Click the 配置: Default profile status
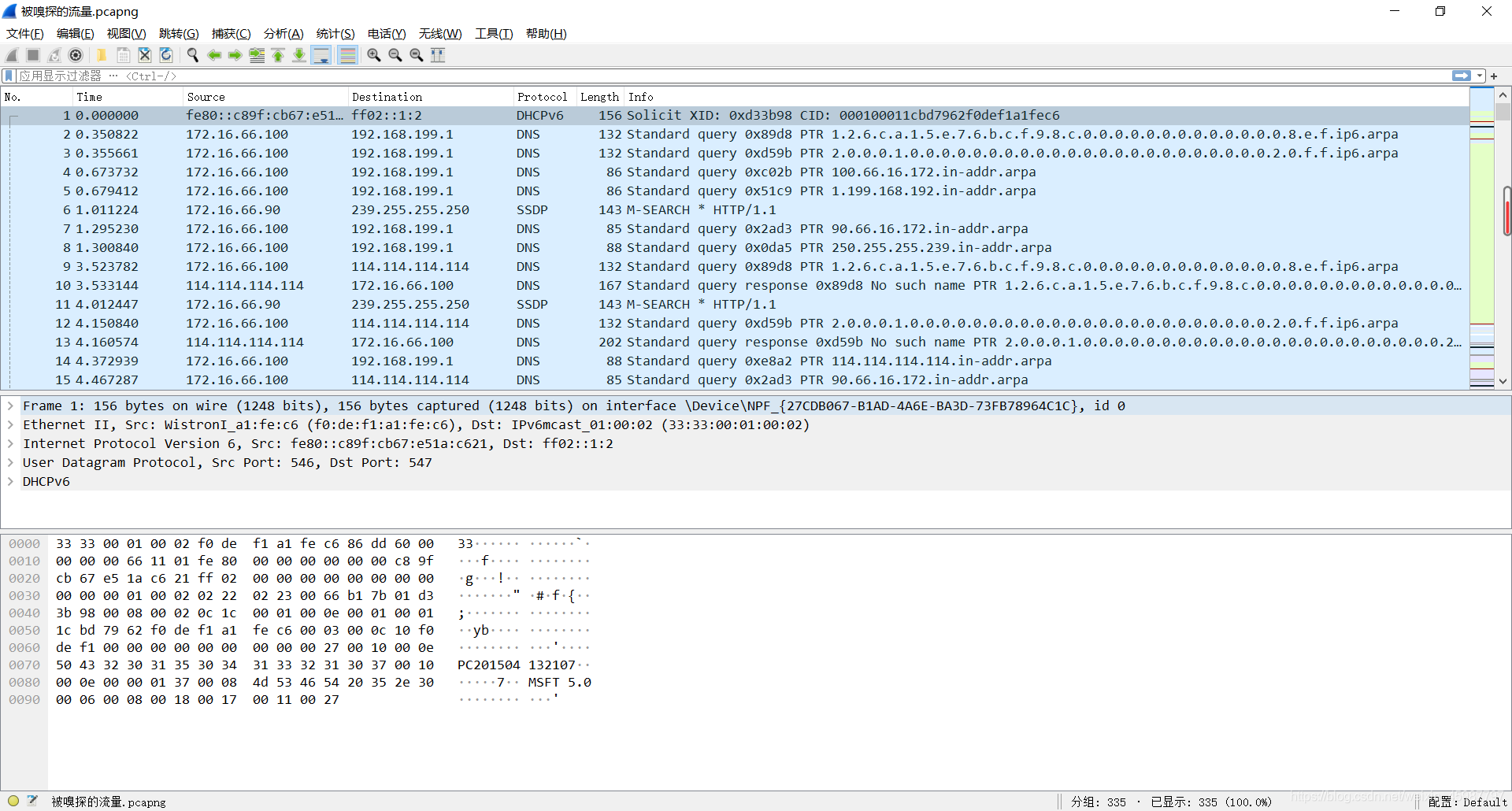This screenshot has height=811, width=1512. coord(1467,802)
